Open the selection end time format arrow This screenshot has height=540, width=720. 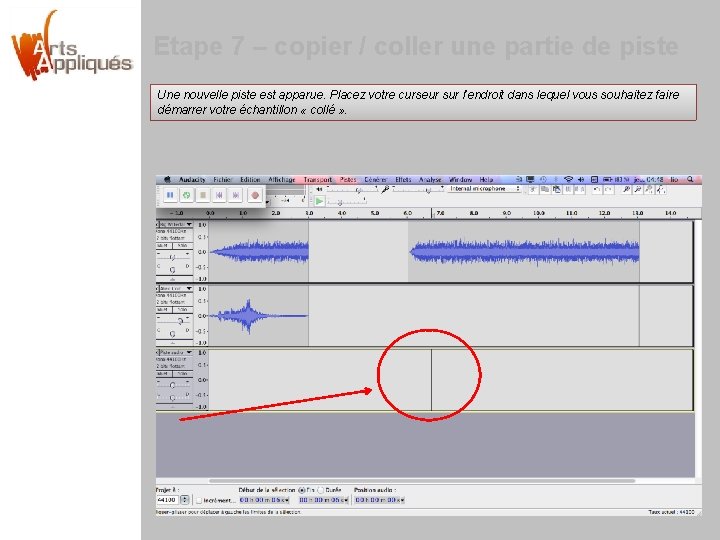pyautogui.click(x=347, y=500)
